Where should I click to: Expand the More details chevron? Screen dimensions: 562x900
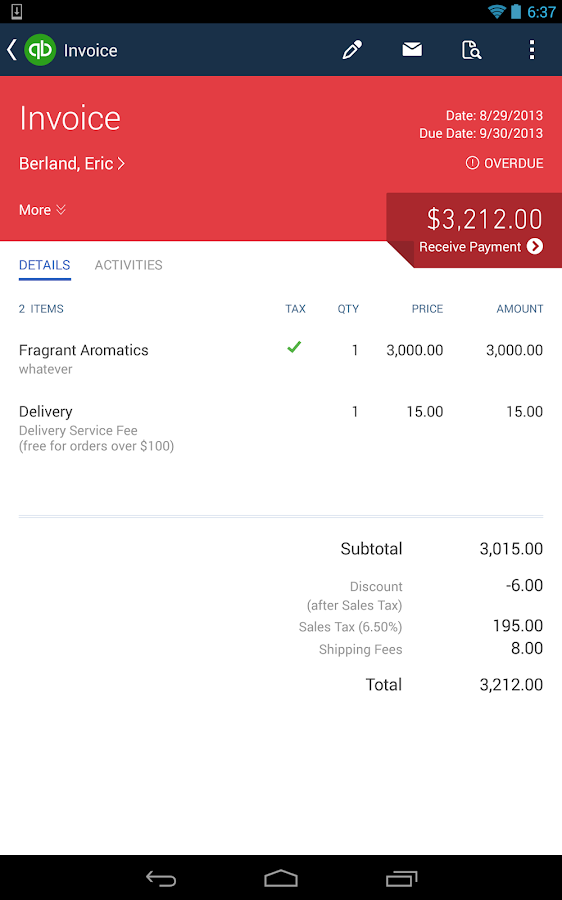[x=42, y=210]
